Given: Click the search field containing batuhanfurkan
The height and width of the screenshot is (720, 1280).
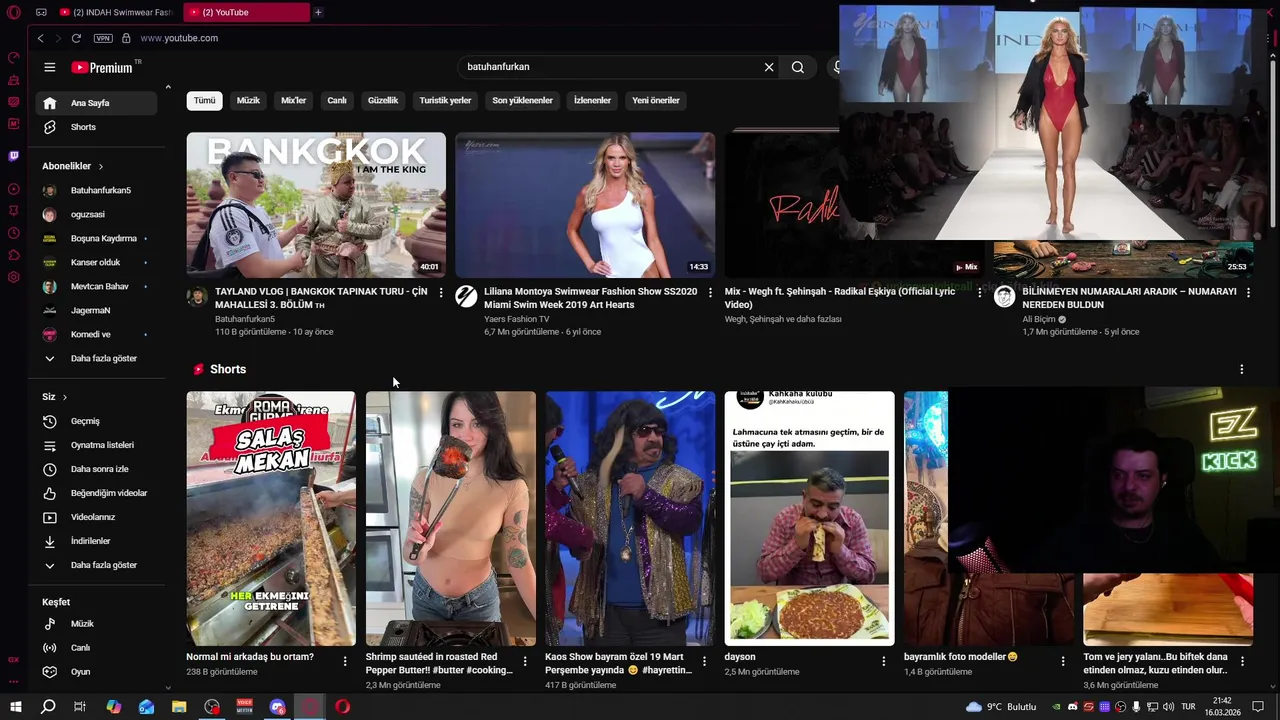Looking at the screenshot, I should coord(608,67).
